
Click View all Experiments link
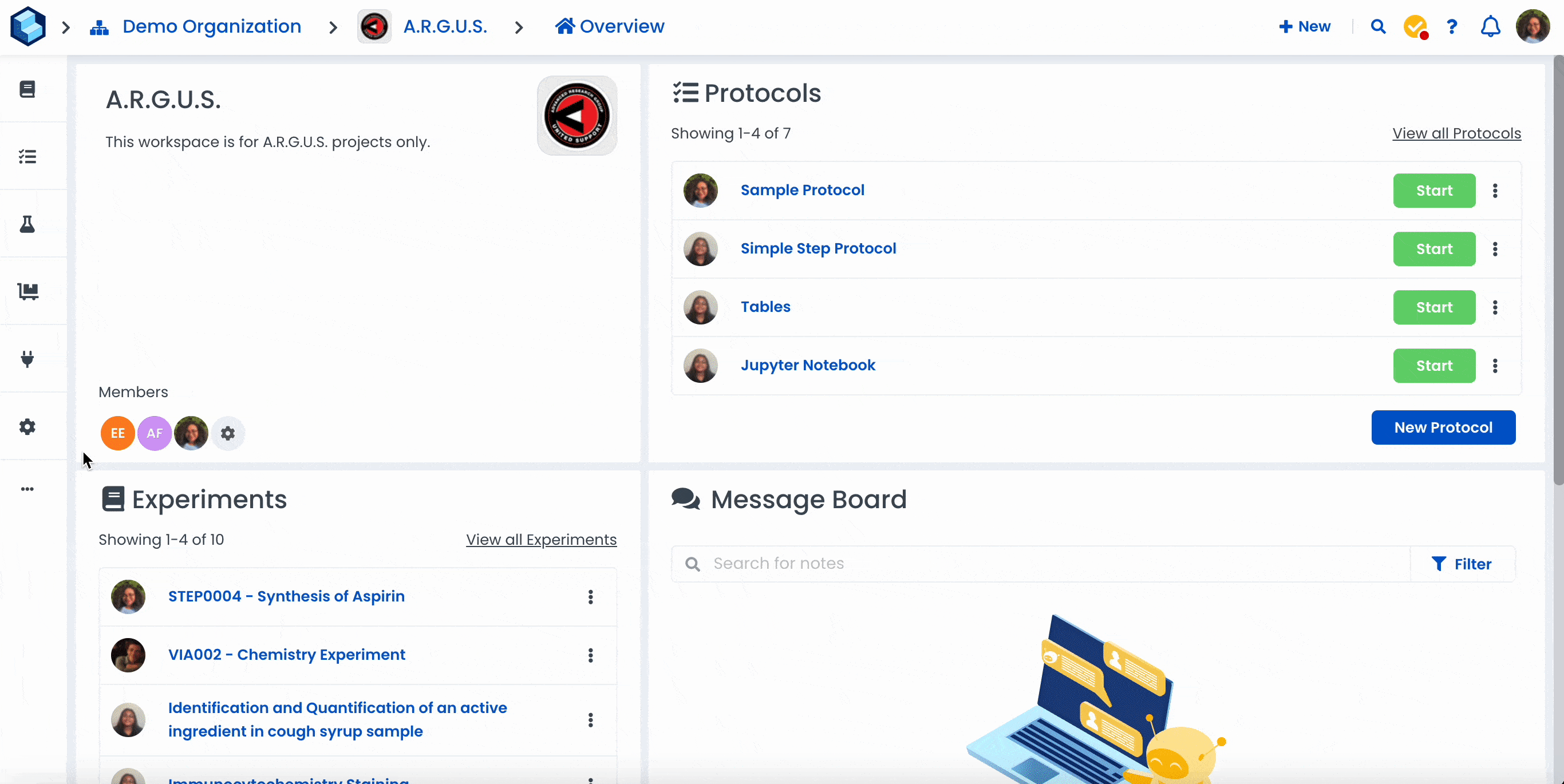tap(541, 540)
